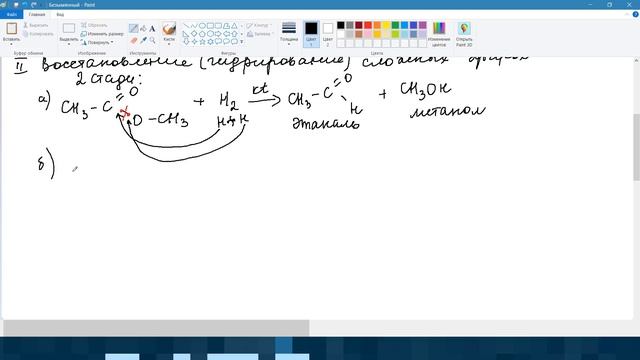This screenshot has width=640, height=360.
Task: Select the Diamond shape
Action: (x=194, y=33)
